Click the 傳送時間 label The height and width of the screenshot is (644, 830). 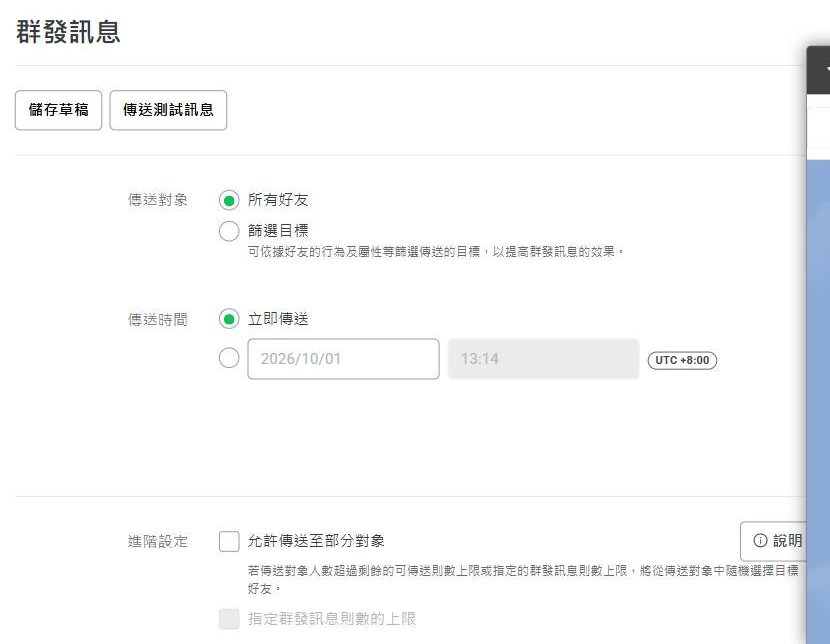(158, 320)
